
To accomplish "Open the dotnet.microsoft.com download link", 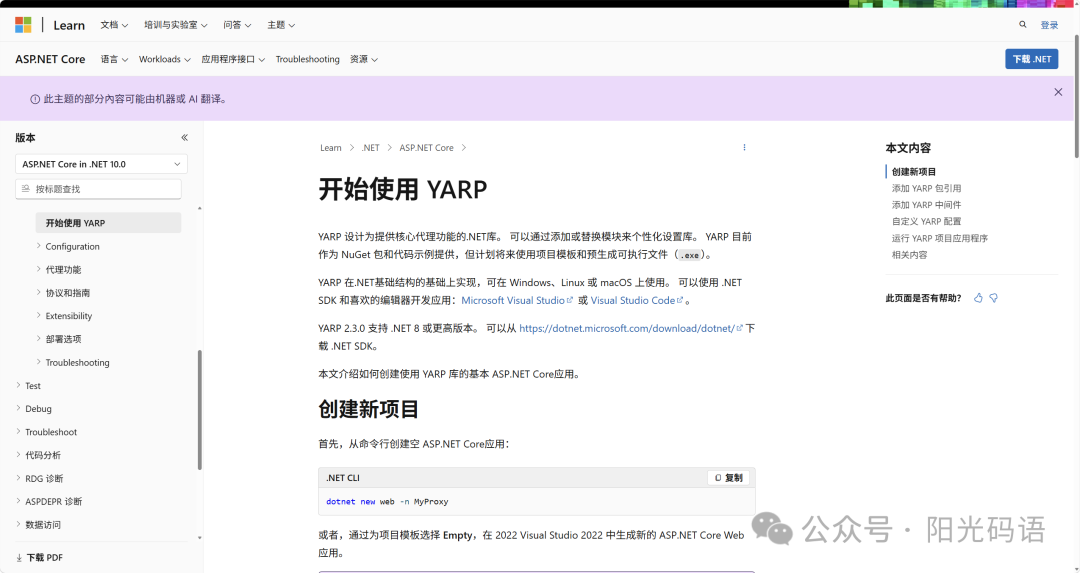I will [631, 329].
